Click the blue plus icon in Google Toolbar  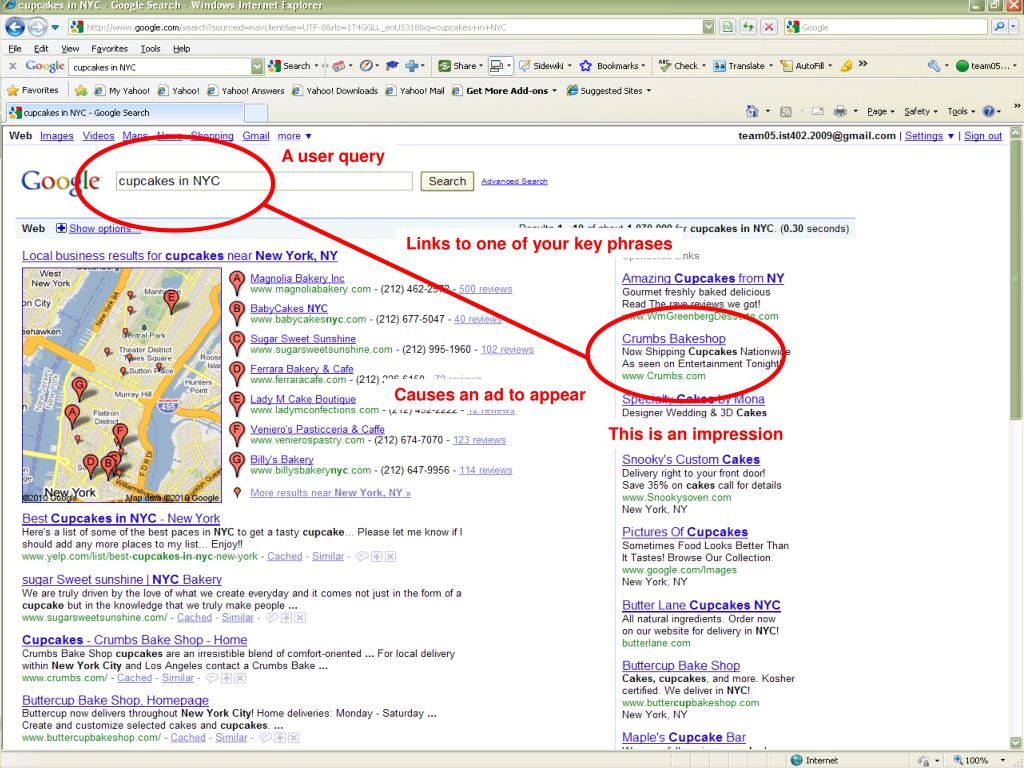[x=411, y=66]
